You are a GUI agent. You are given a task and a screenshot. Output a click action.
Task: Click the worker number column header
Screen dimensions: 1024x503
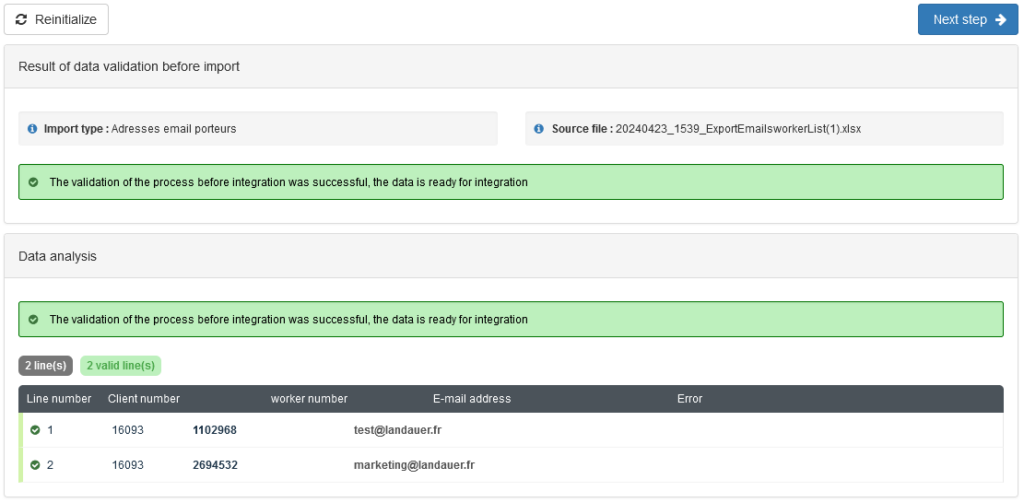click(x=309, y=398)
